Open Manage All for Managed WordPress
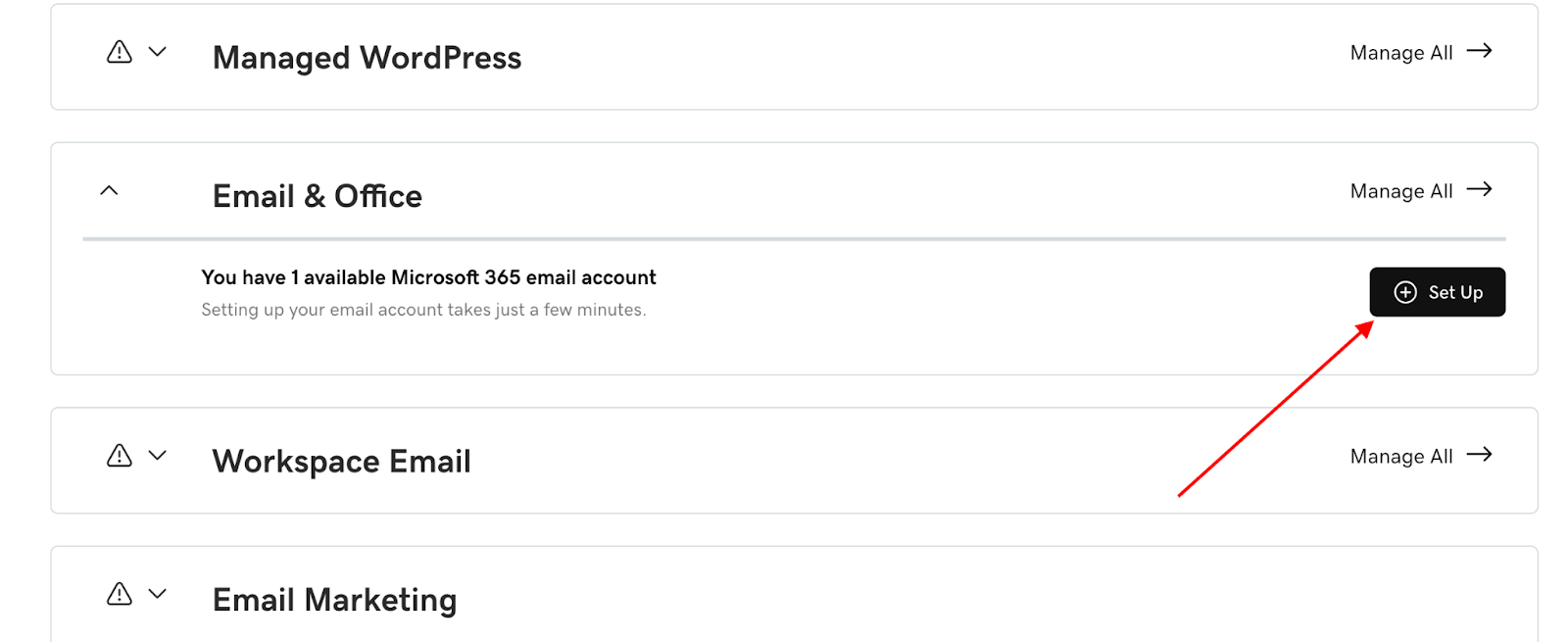Viewport: 1568px width, 642px height. point(1401,53)
